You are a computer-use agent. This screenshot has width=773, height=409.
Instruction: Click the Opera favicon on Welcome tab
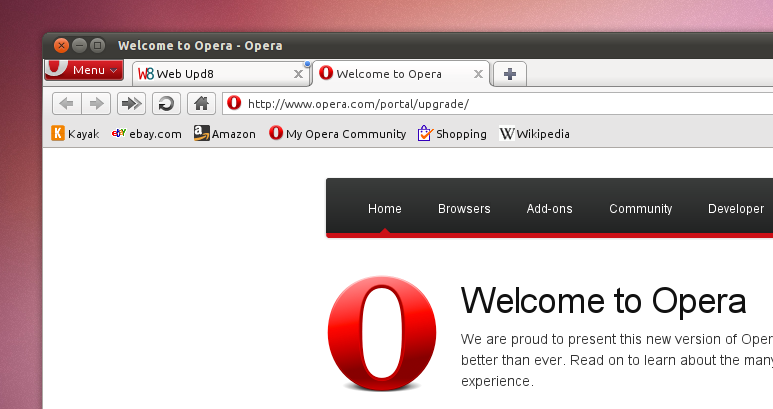(326, 73)
